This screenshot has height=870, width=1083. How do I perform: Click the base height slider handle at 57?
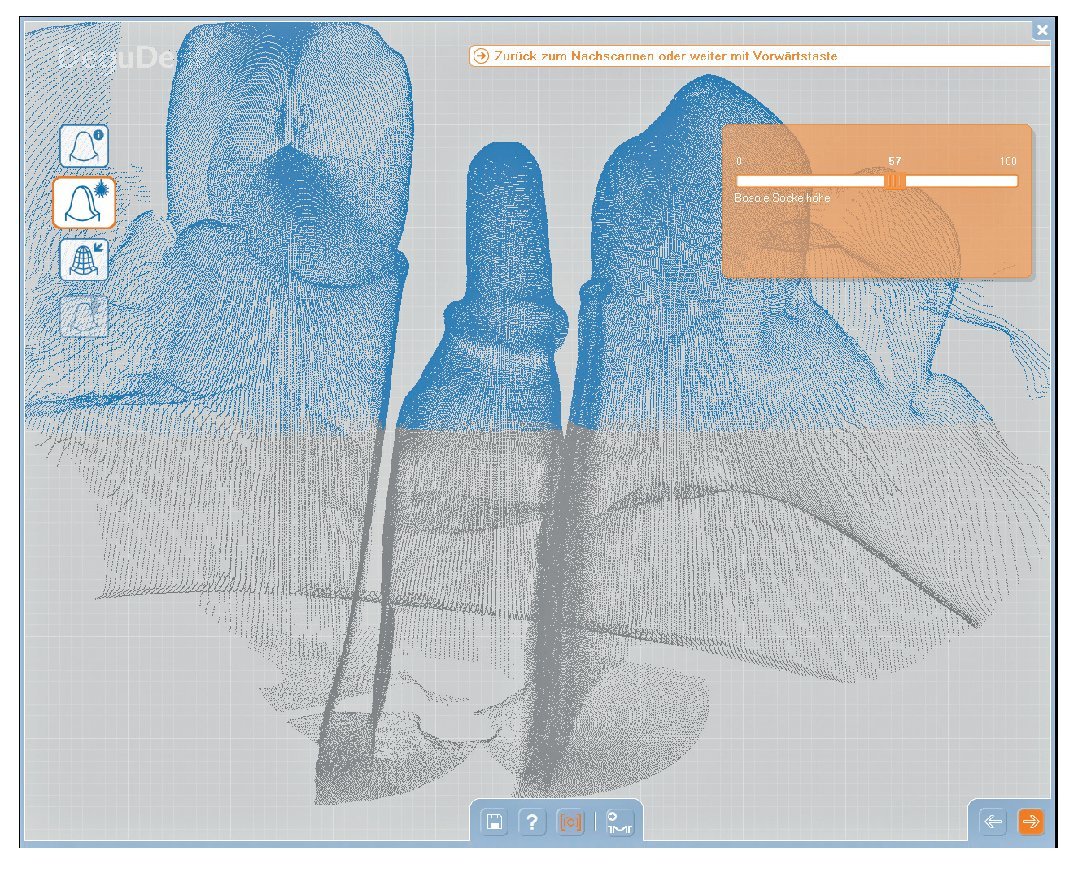pyautogui.click(x=896, y=181)
